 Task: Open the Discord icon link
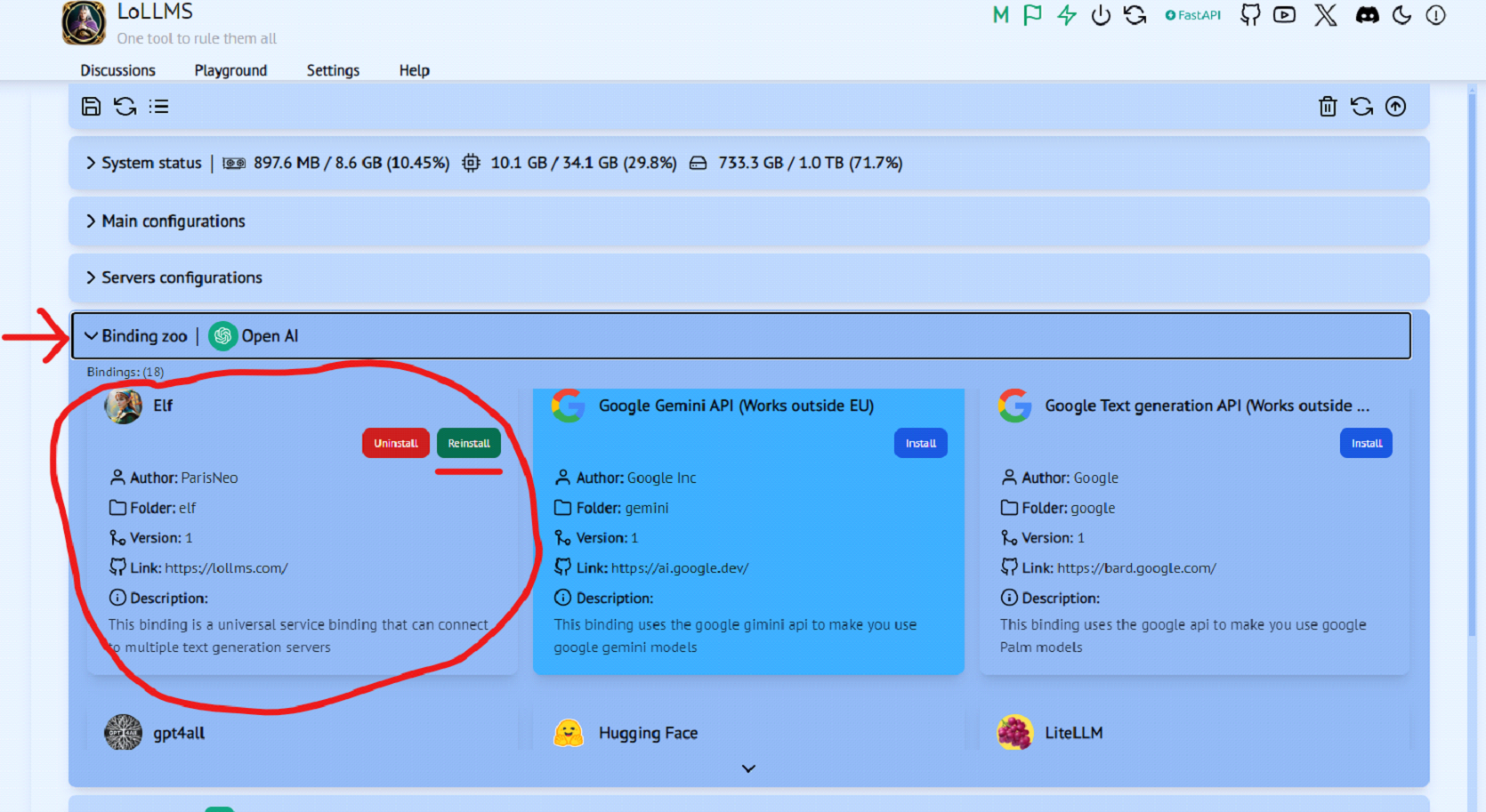(1368, 15)
